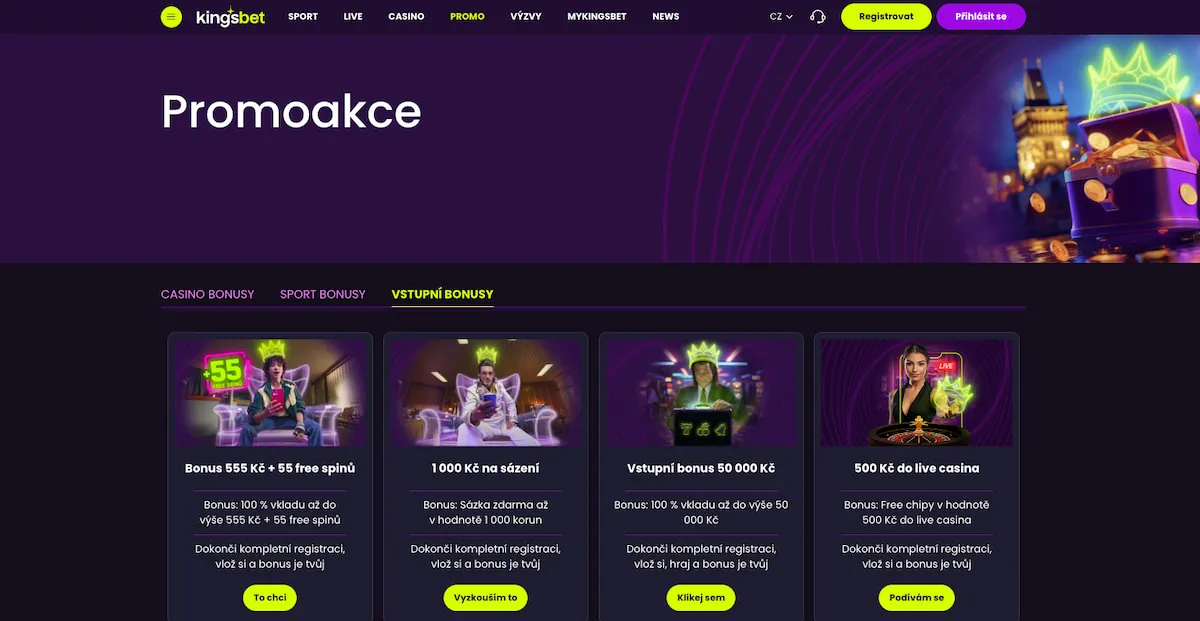This screenshot has width=1200, height=621.
Task: Open the live casino roulette promo image
Action: pos(917,393)
